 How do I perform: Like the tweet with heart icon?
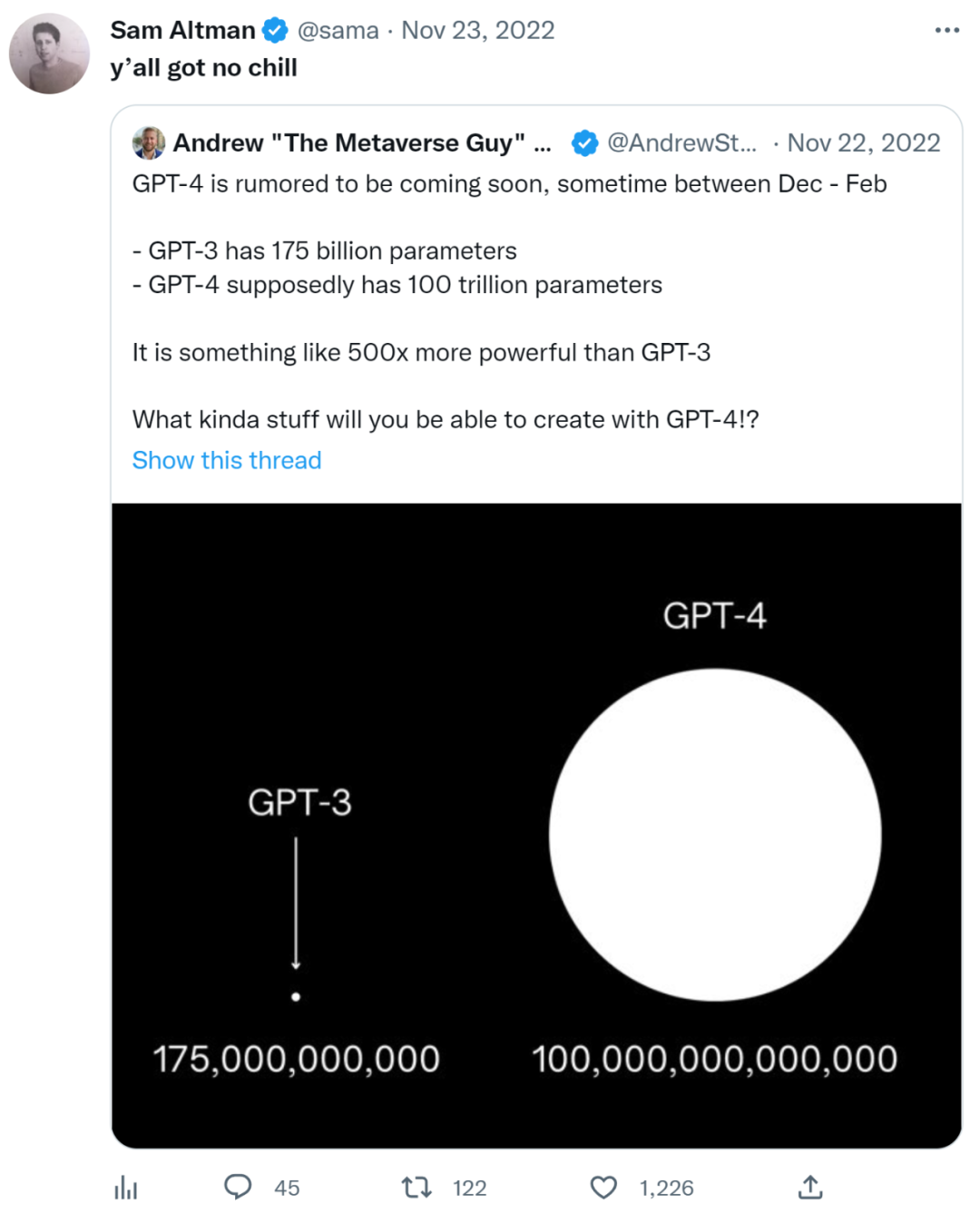[603, 1188]
